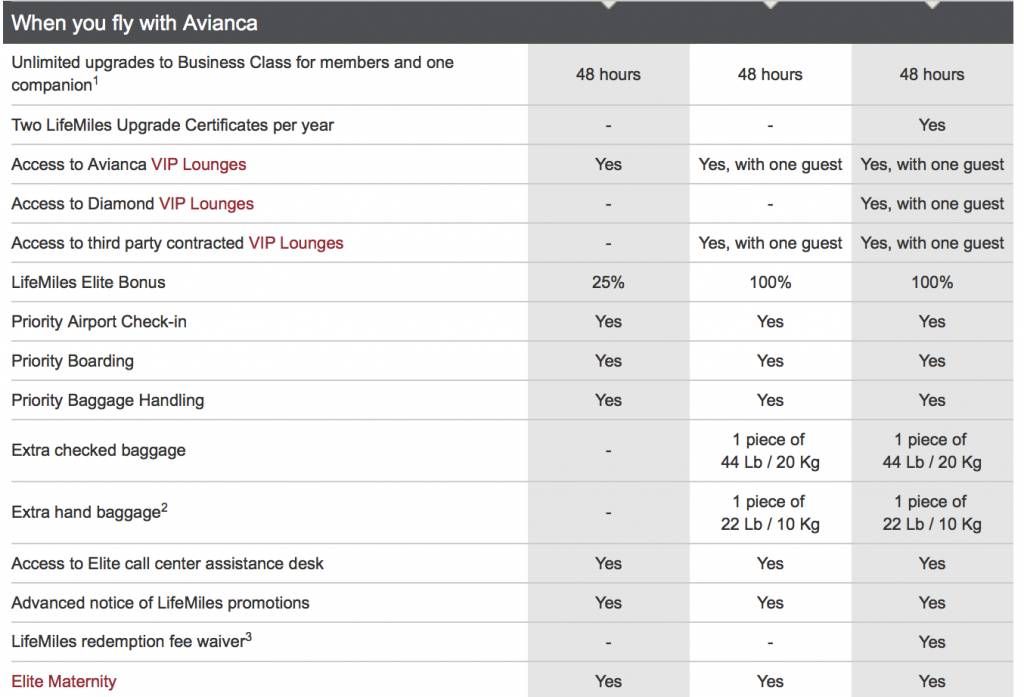Screen dimensions: 1024x697
Task: Select 'LifeMiles Elite Bonus' row label
Action: [88, 282]
